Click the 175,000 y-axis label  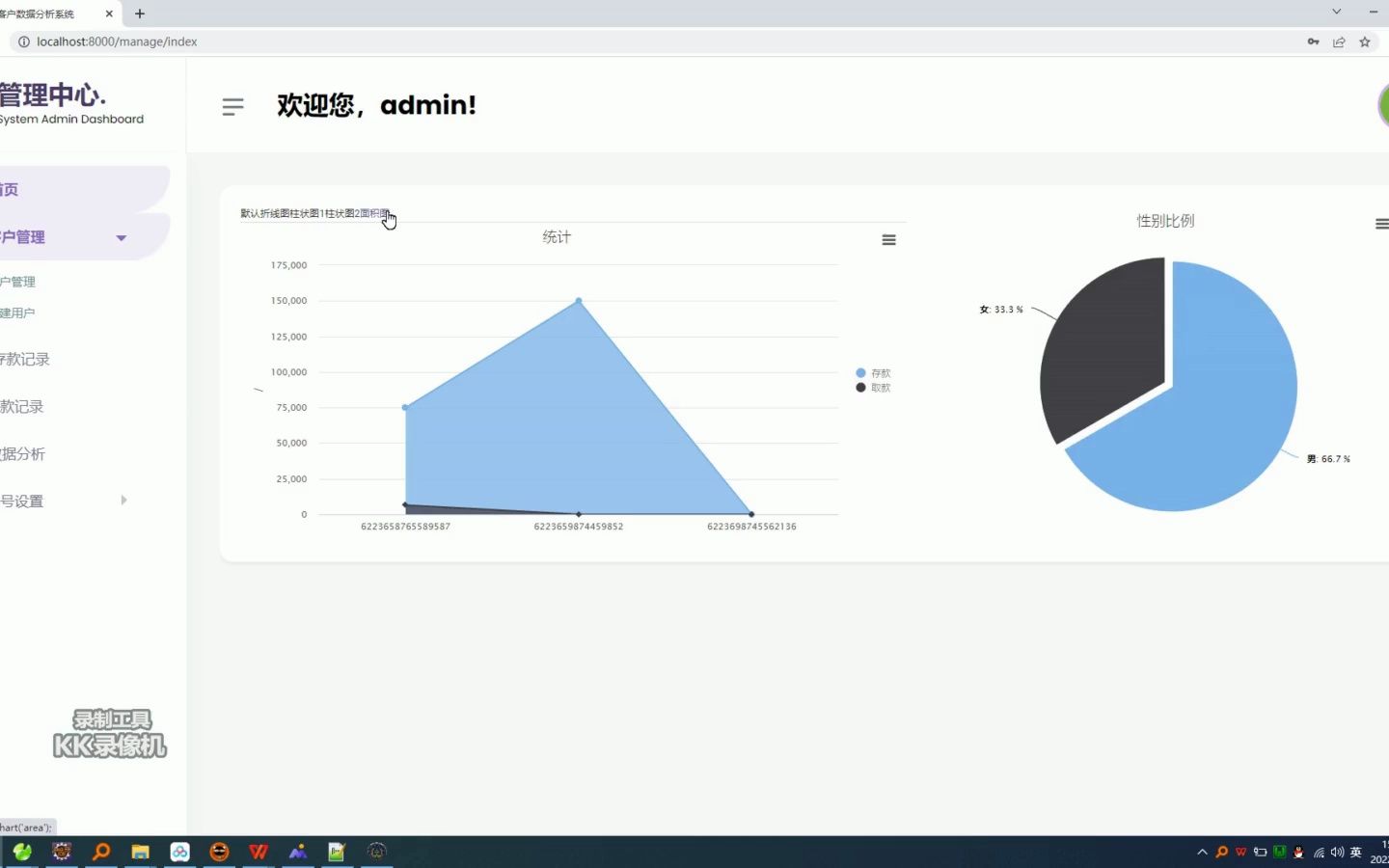tap(288, 265)
